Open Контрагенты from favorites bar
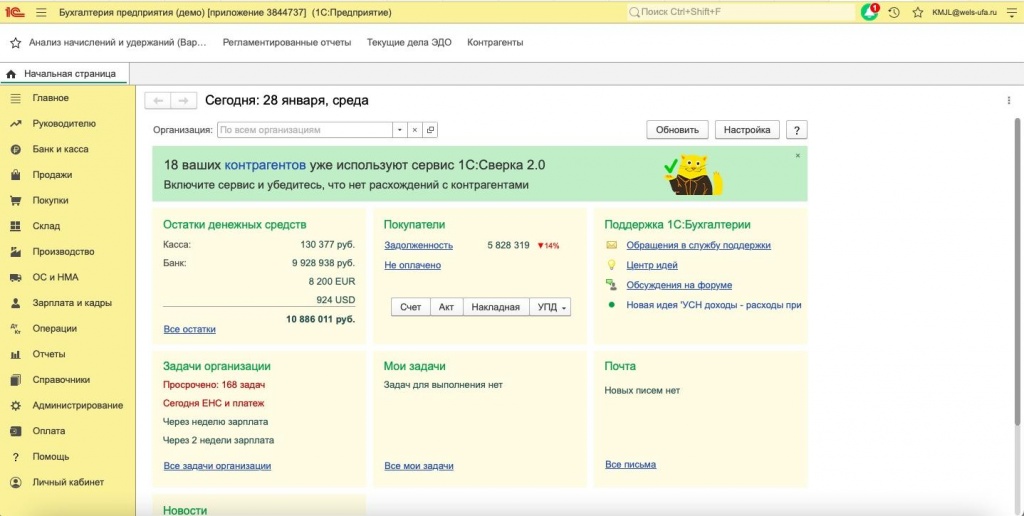This screenshot has width=1024, height=516. [x=495, y=42]
